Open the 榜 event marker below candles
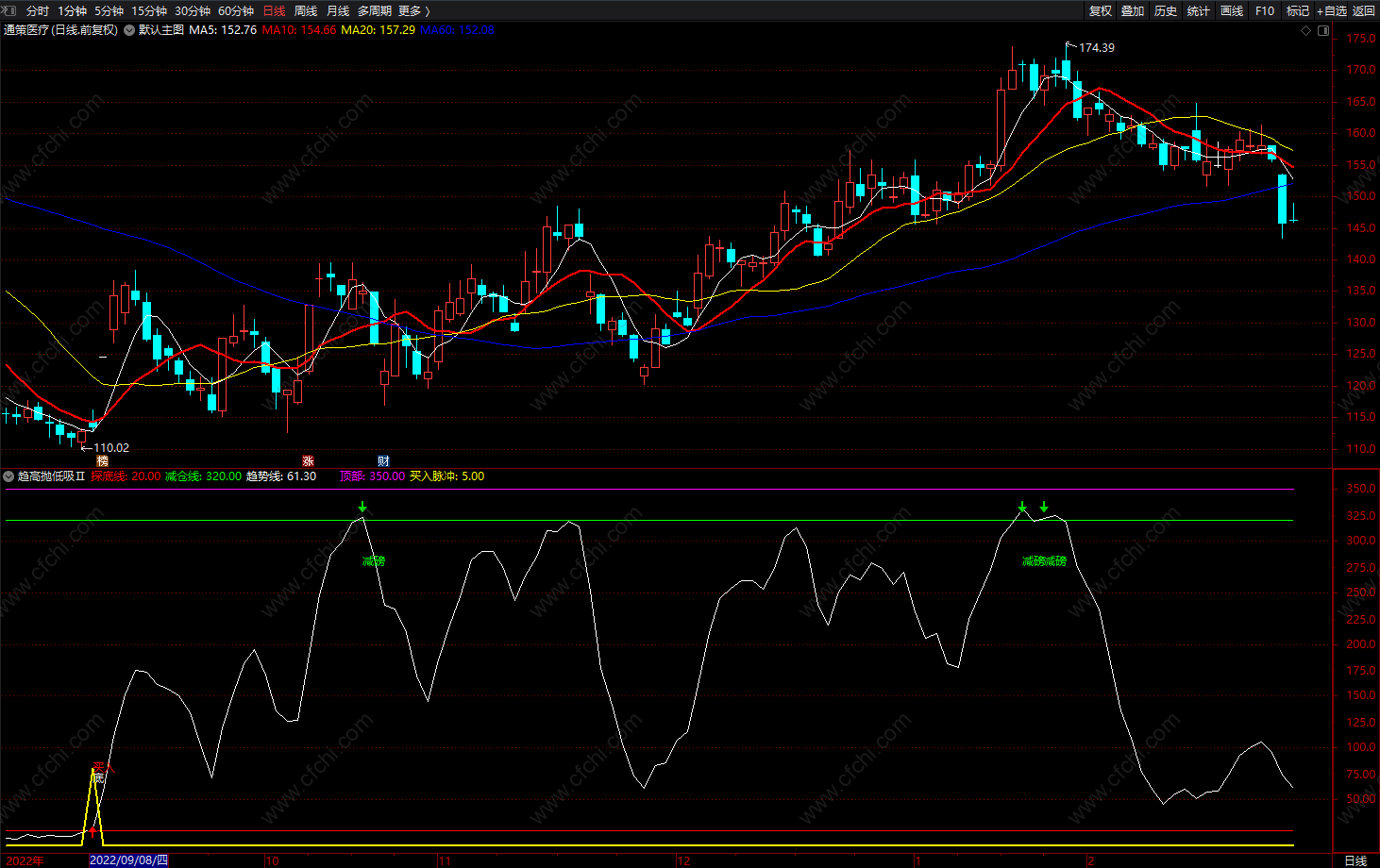The image size is (1380, 868). (103, 461)
